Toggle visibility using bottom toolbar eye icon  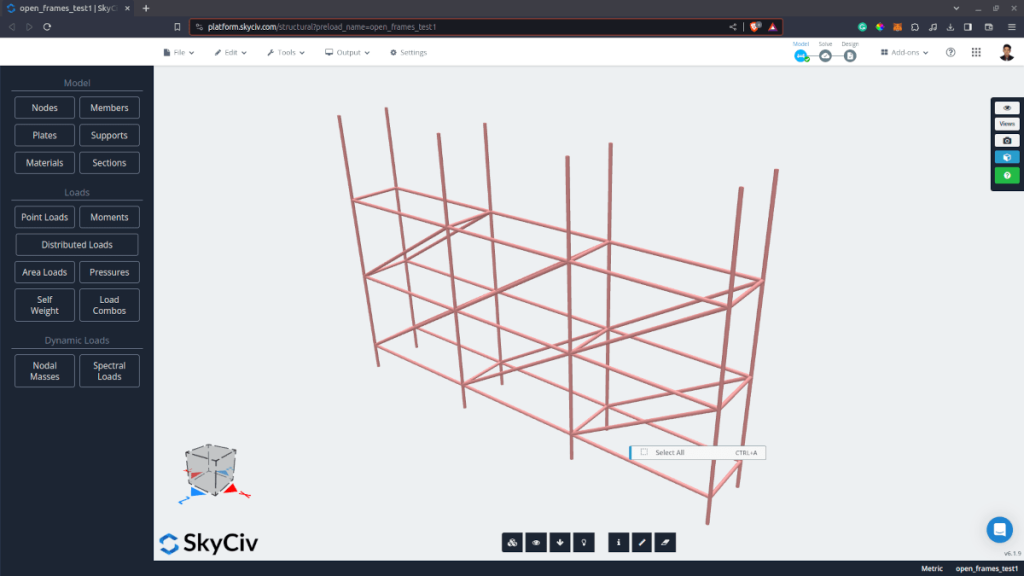pyautogui.click(x=536, y=542)
